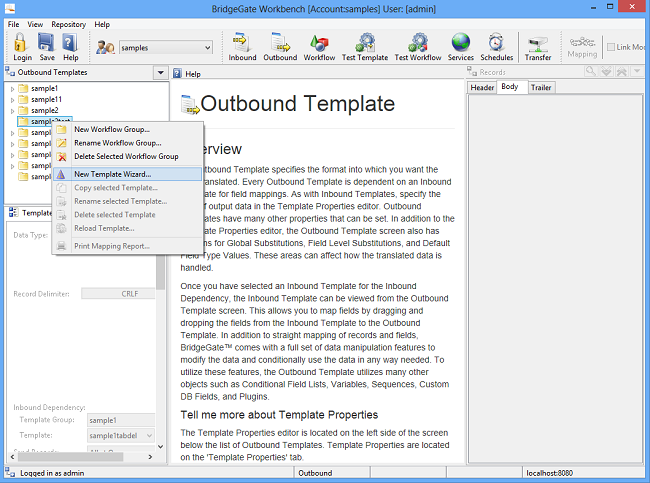Choose Reload Template... menu entry
650x483 pixels.
128,228
